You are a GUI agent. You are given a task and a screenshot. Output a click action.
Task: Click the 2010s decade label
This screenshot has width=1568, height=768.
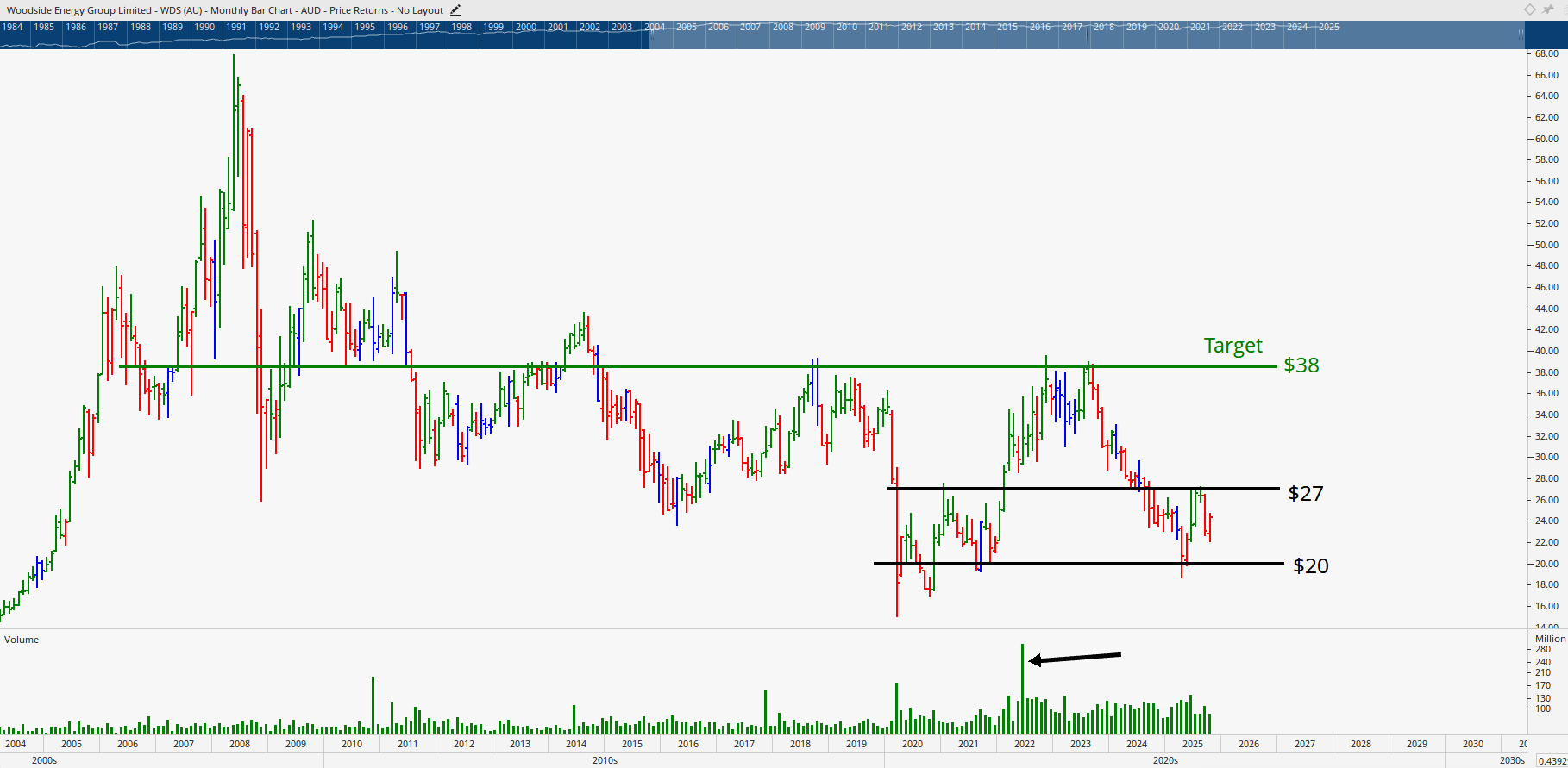pyautogui.click(x=605, y=760)
